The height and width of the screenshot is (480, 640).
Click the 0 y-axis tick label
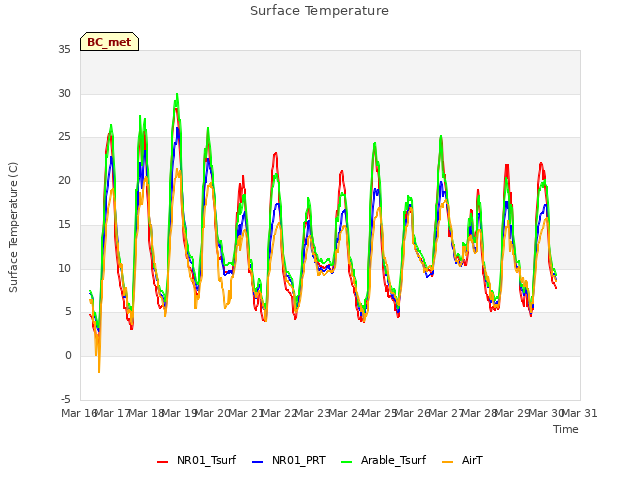(68, 356)
